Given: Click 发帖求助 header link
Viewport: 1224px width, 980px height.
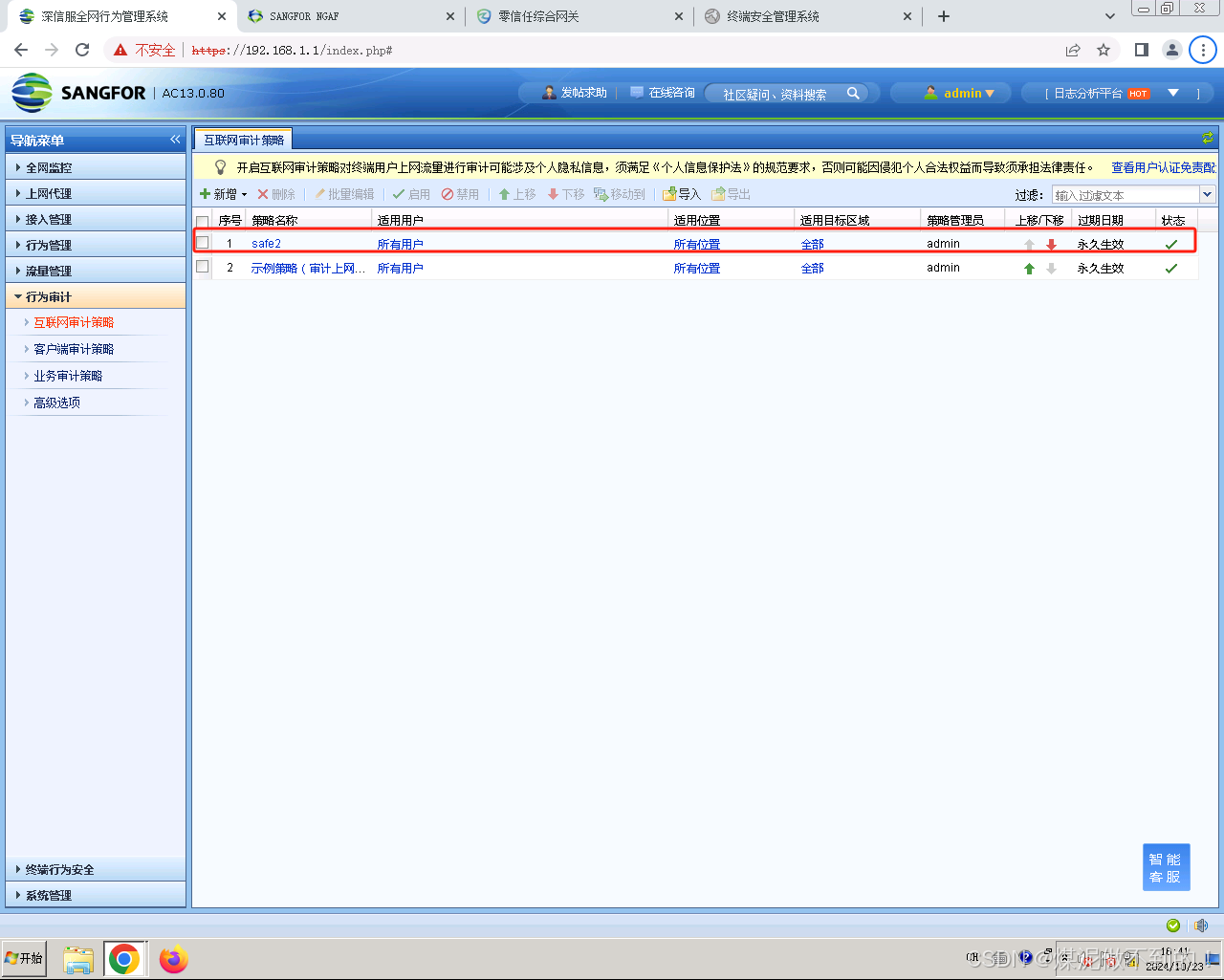Looking at the screenshot, I should pos(575,93).
